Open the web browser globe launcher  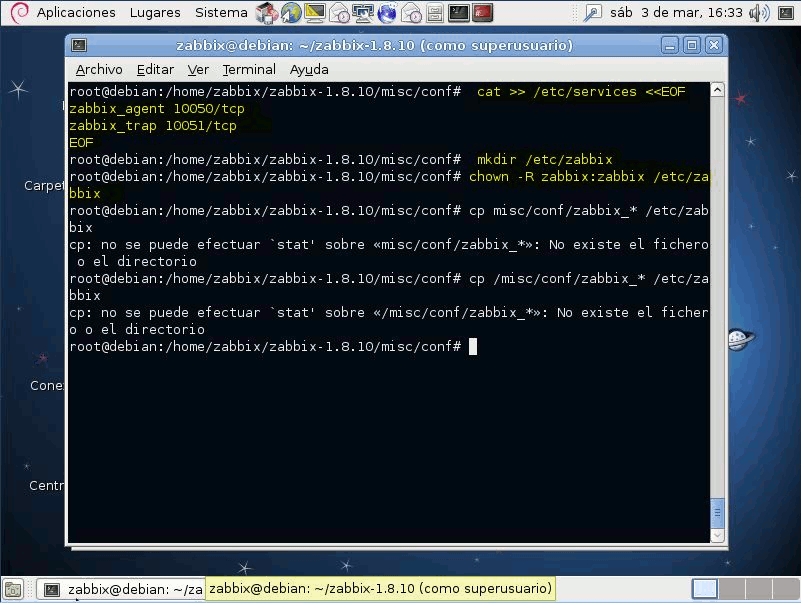291,13
